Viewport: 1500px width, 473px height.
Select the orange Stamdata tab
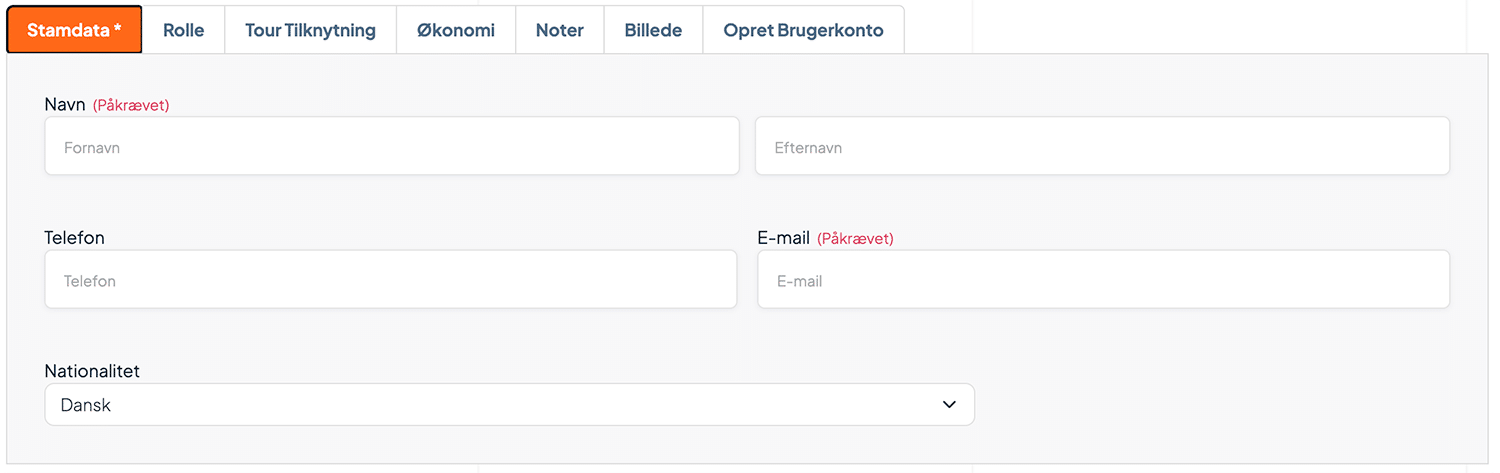tap(68, 30)
